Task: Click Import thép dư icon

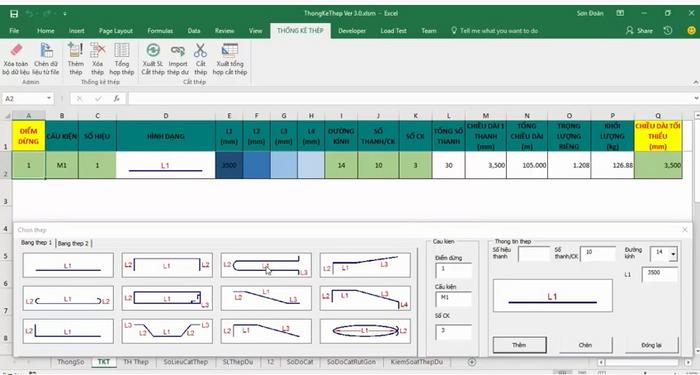Action: tap(178, 50)
